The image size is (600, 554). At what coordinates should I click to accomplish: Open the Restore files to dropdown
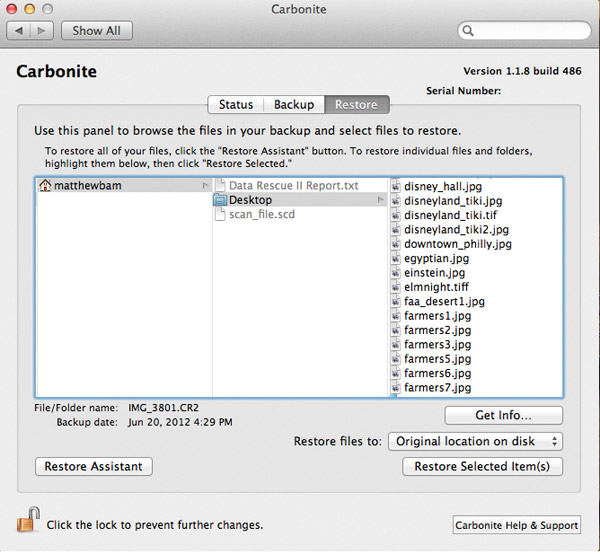pos(475,442)
